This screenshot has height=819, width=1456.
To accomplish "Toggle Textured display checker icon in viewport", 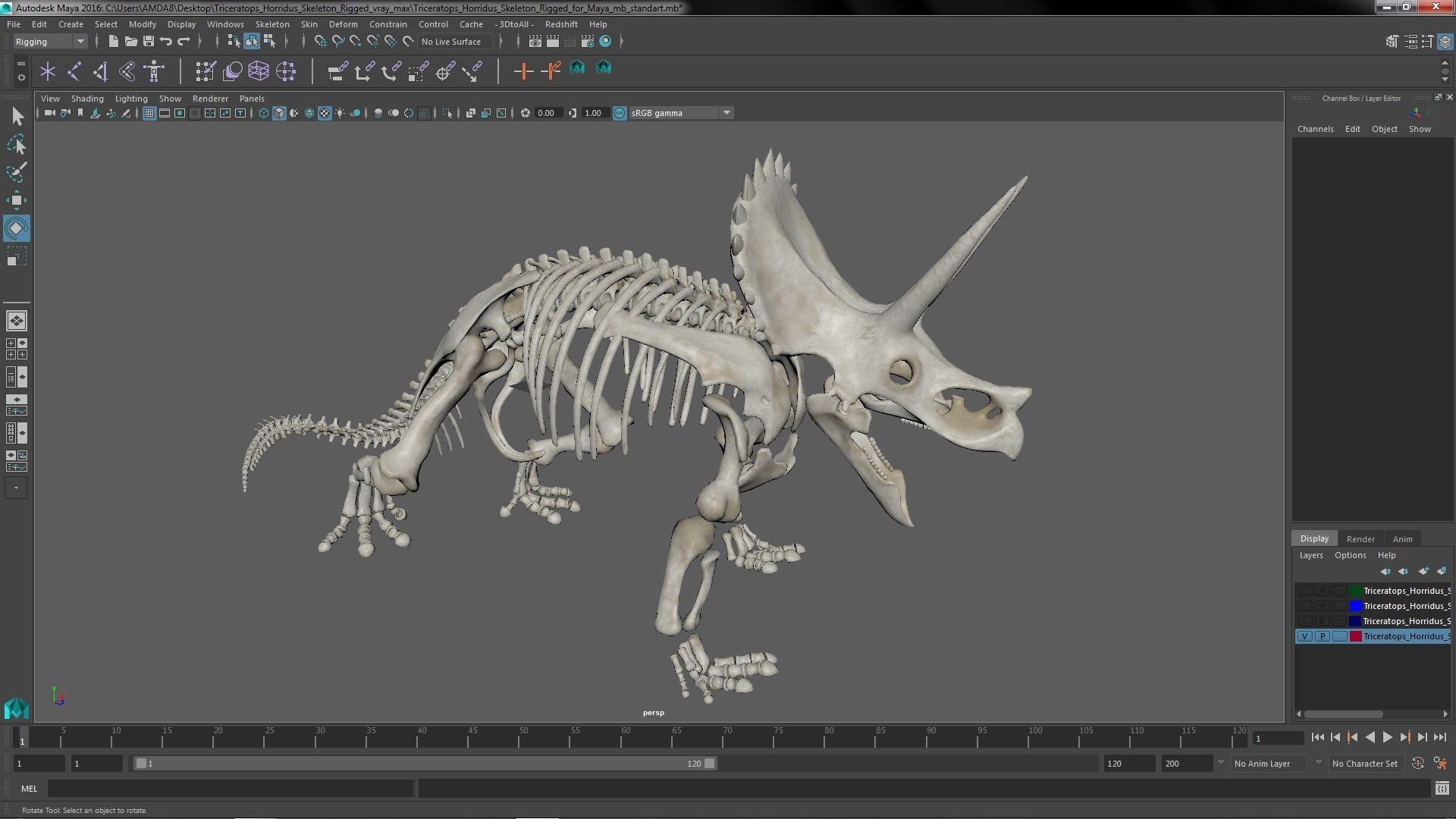I will [x=325, y=113].
